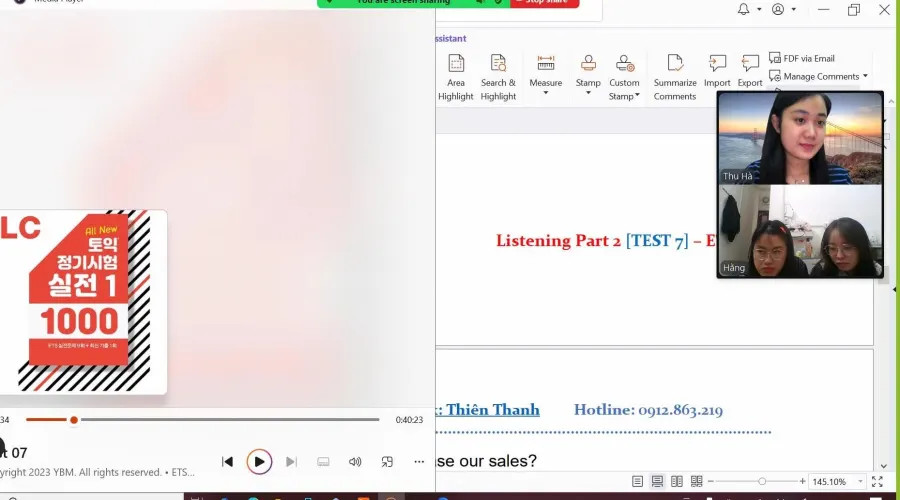
Task: Click the Thu Hà video thumbnail
Action: [x=800, y=138]
